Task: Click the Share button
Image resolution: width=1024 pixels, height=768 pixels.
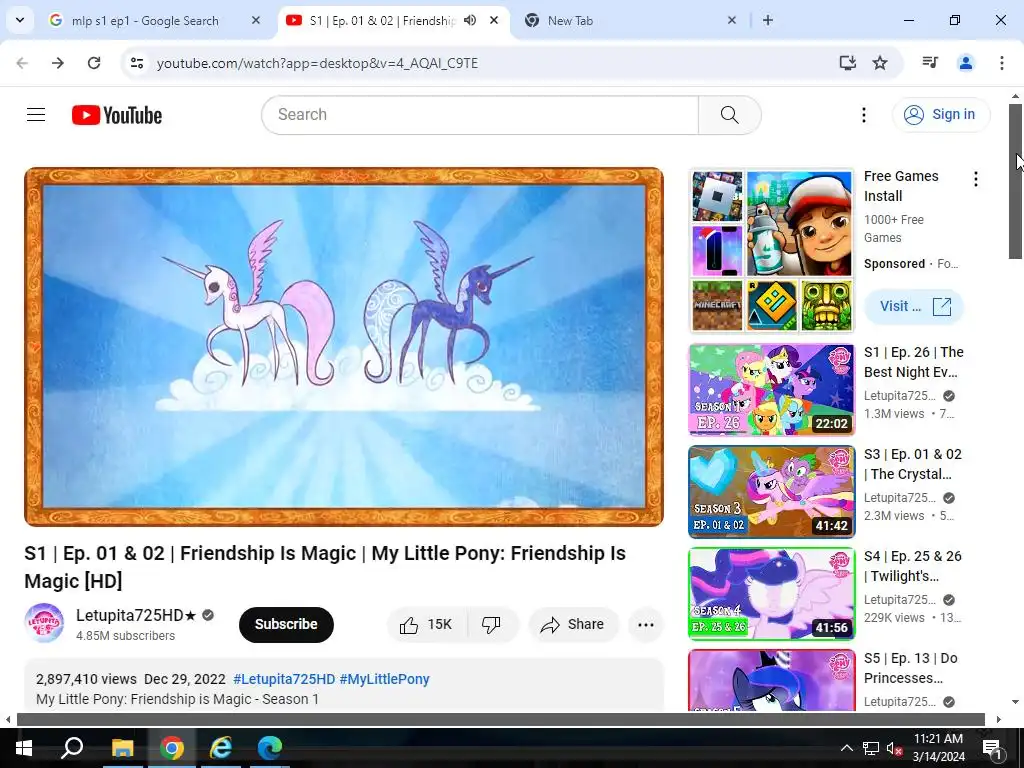Action: point(573,625)
